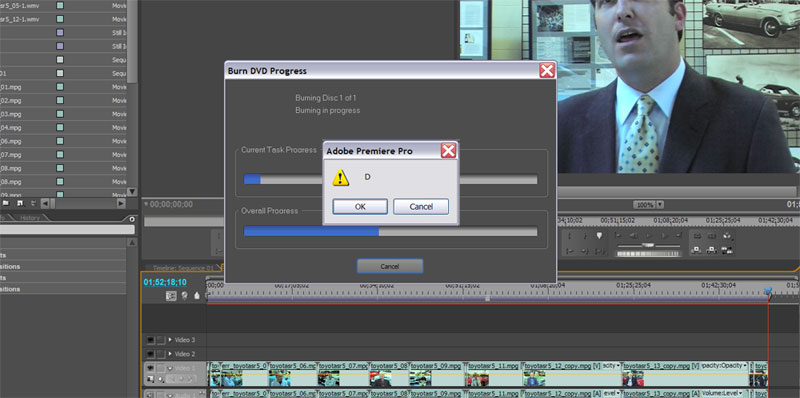Image resolution: width=800 pixels, height=398 pixels.
Task: Expand the Video 2 track
Action: [170, 354]
